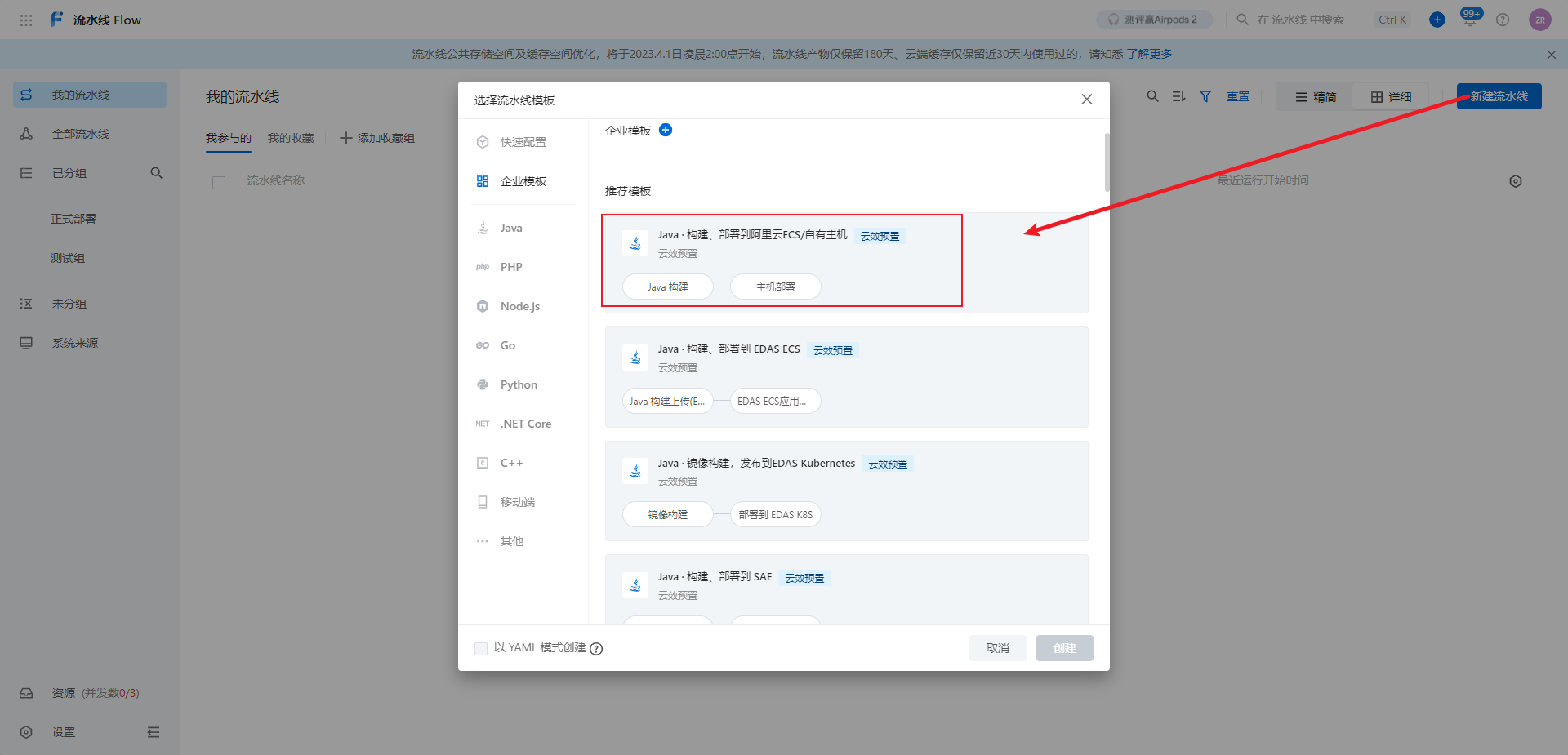
Task: Select 企业模板 in dialog sidebar
Action: (x=523, y=181)
